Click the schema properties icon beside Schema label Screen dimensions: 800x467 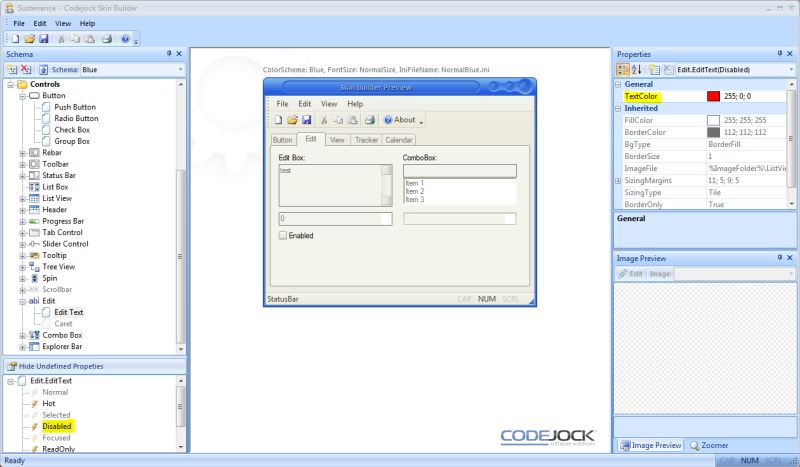pos(44,69)
